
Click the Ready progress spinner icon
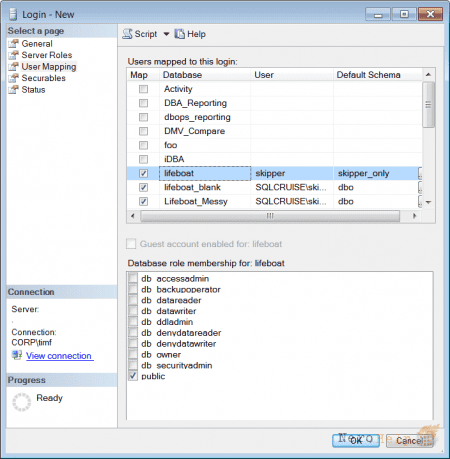pyautogui.click(x=22, y=402)
